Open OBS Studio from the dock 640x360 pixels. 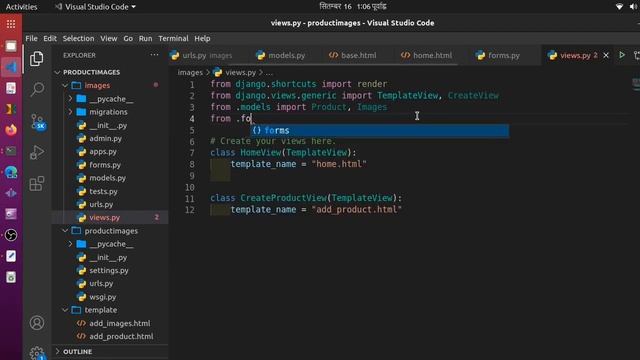(x=11, y=235)
